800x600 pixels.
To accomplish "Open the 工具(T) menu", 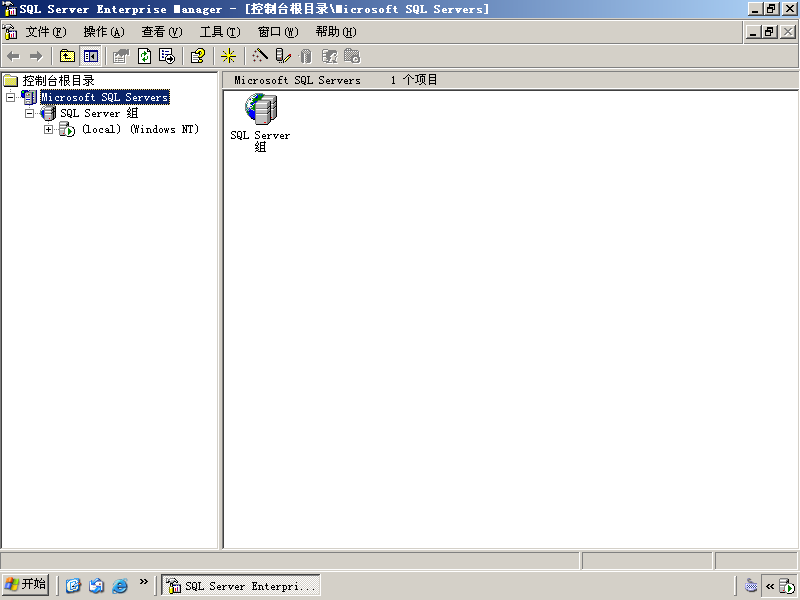I will click(220, 32).
